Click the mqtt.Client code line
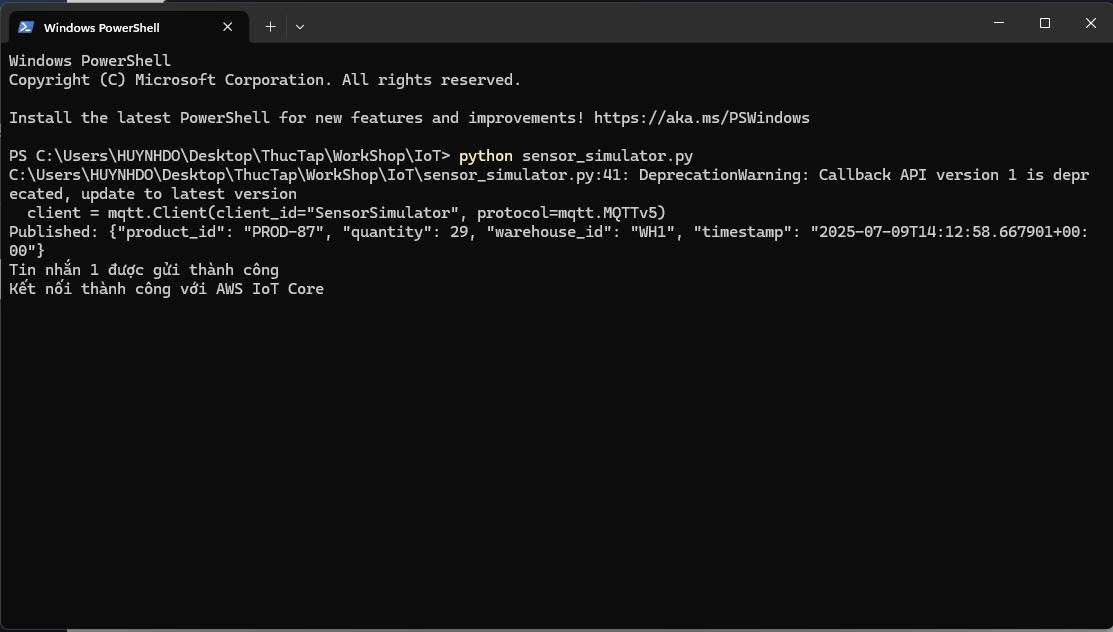 [x=346, y=213]
